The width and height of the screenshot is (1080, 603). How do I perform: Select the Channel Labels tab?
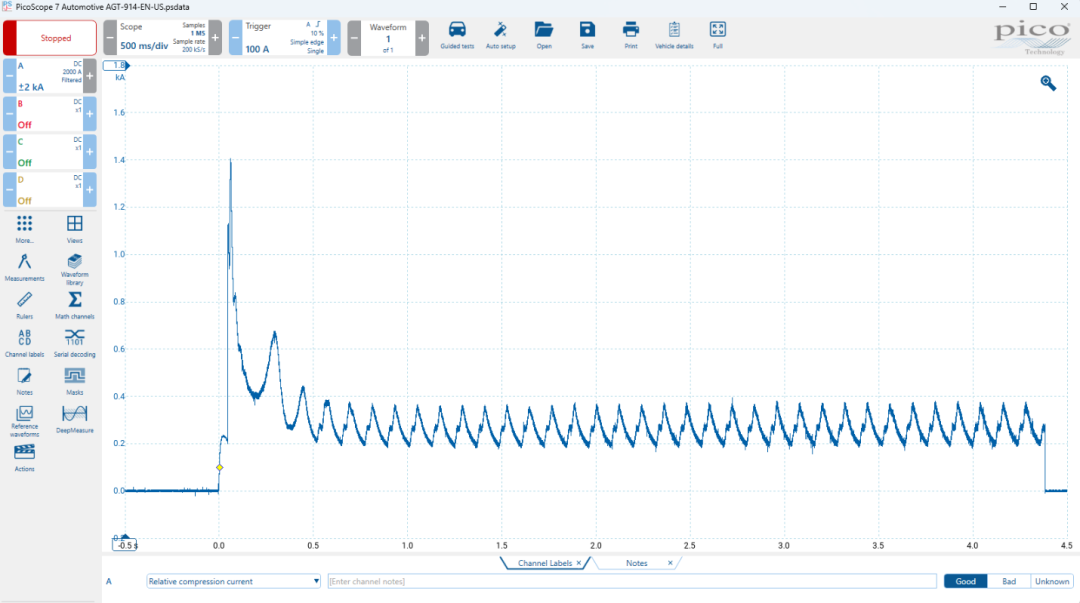[x=545, y=563]
